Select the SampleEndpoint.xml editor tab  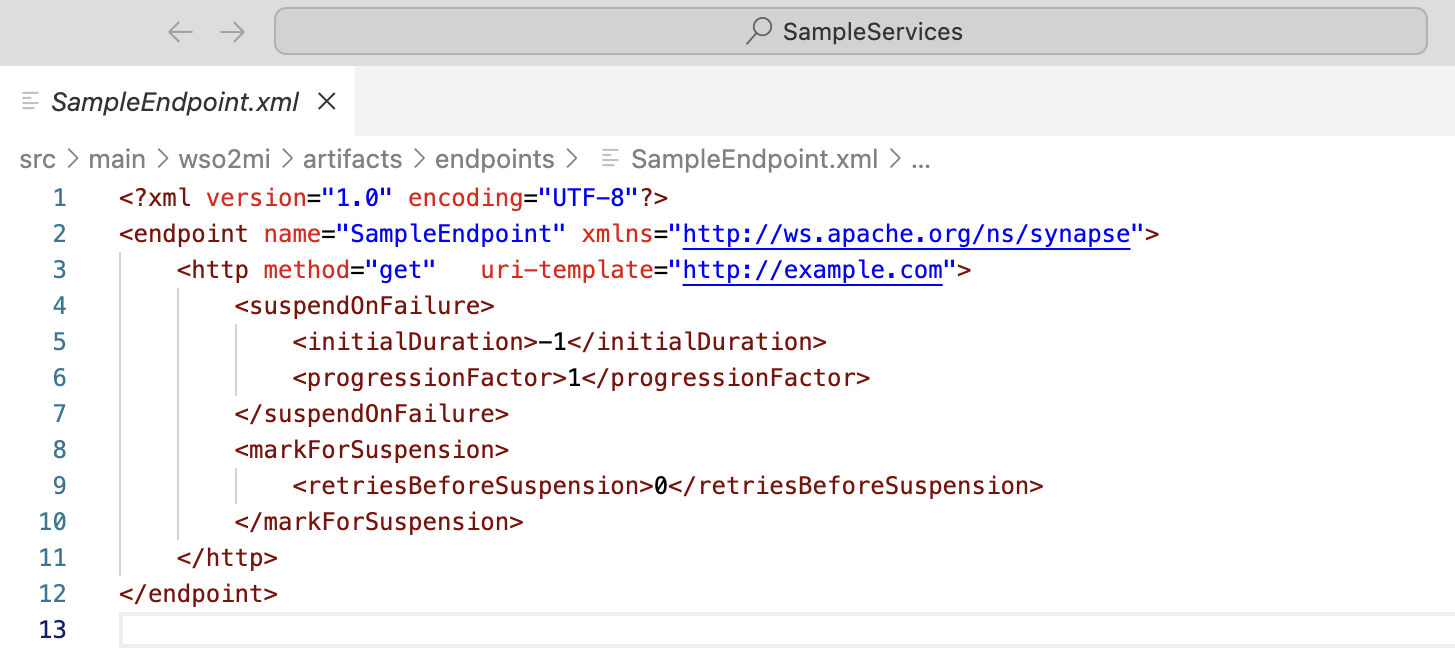[177, 101]
